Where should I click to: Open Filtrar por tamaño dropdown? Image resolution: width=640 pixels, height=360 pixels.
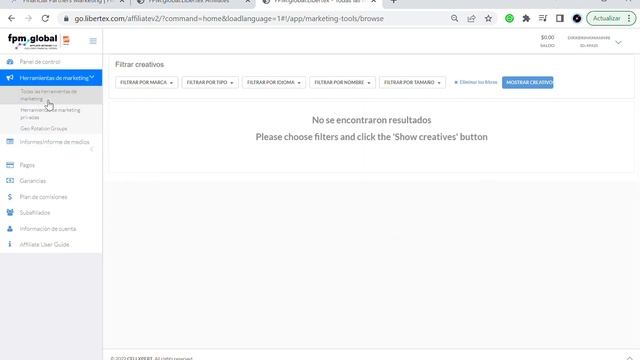(x=412, y=82)
